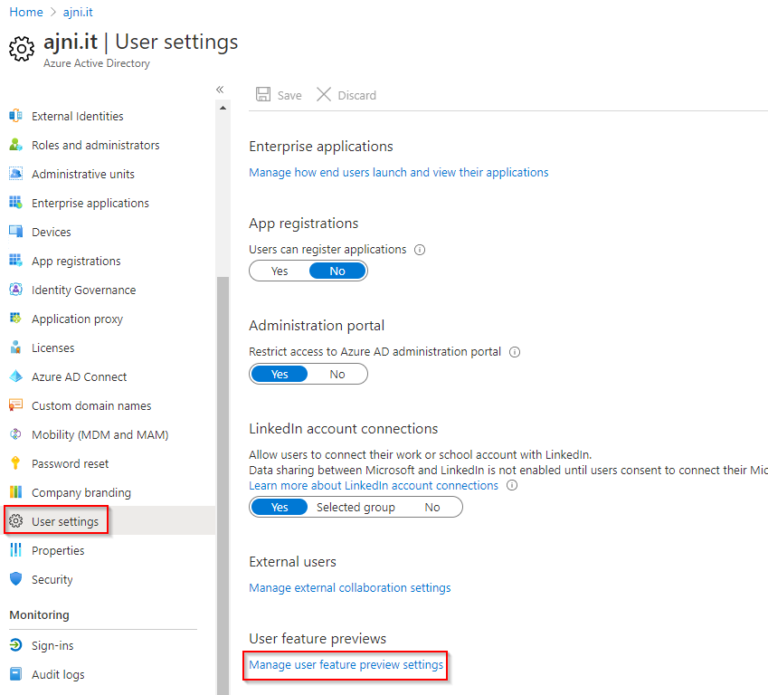Screen dimensions: 768x695
Task: Click the Discard button label
Action: coord(357,95)
